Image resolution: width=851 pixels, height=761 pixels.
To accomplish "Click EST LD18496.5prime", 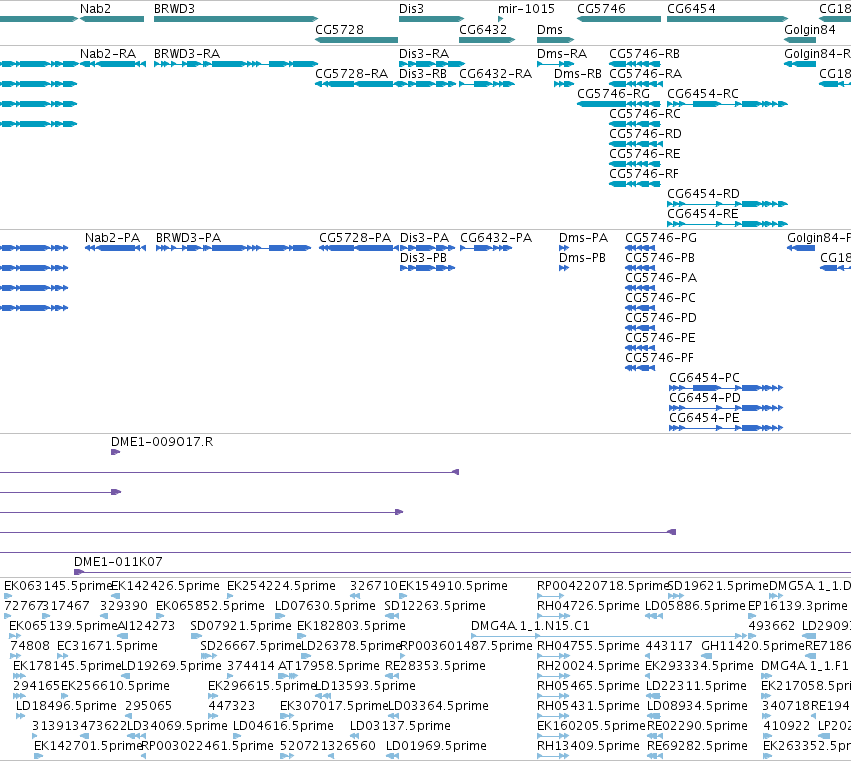I will (66, 706).
